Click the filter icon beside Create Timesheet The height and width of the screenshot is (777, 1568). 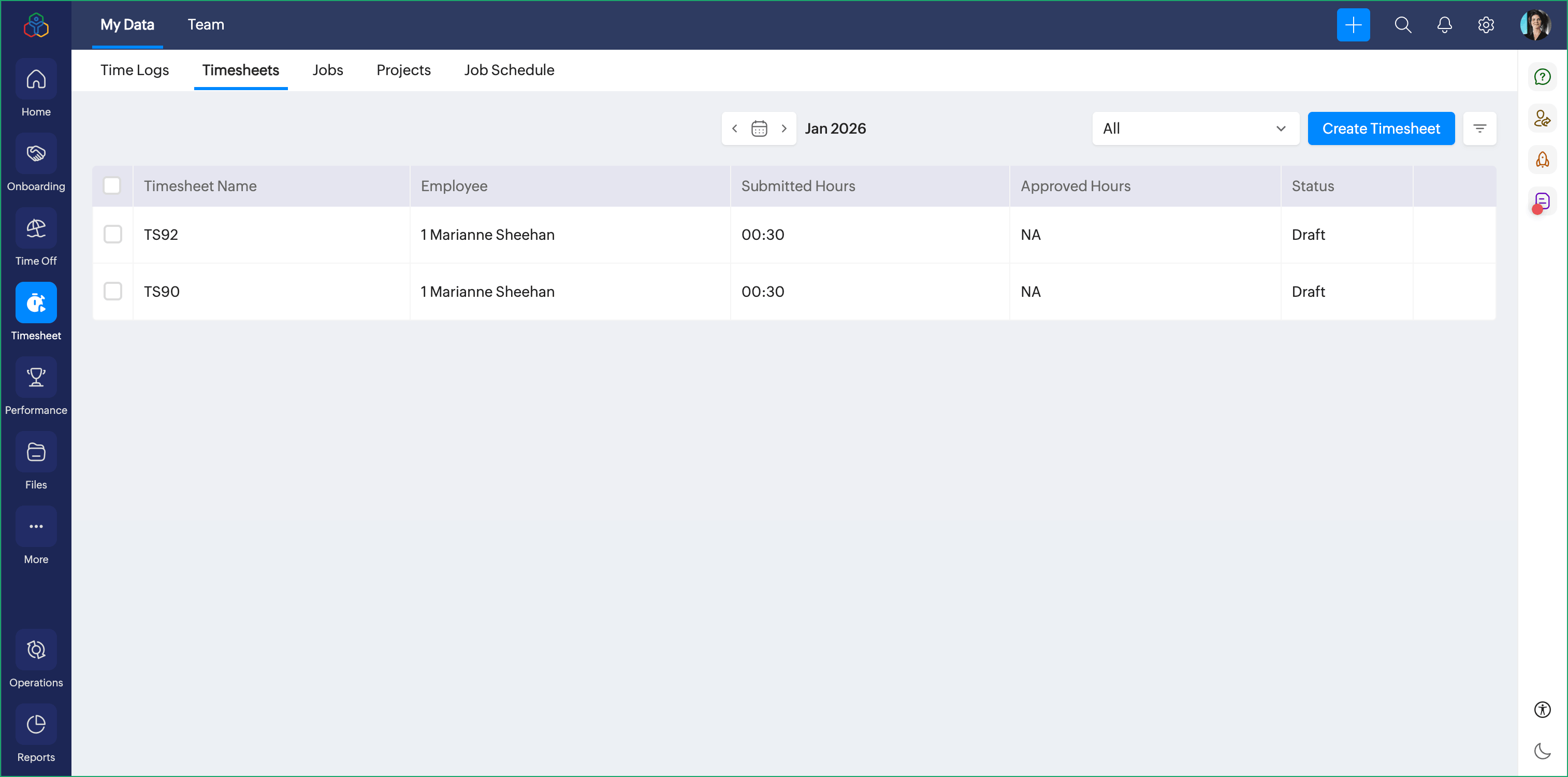pos(1479,128)
